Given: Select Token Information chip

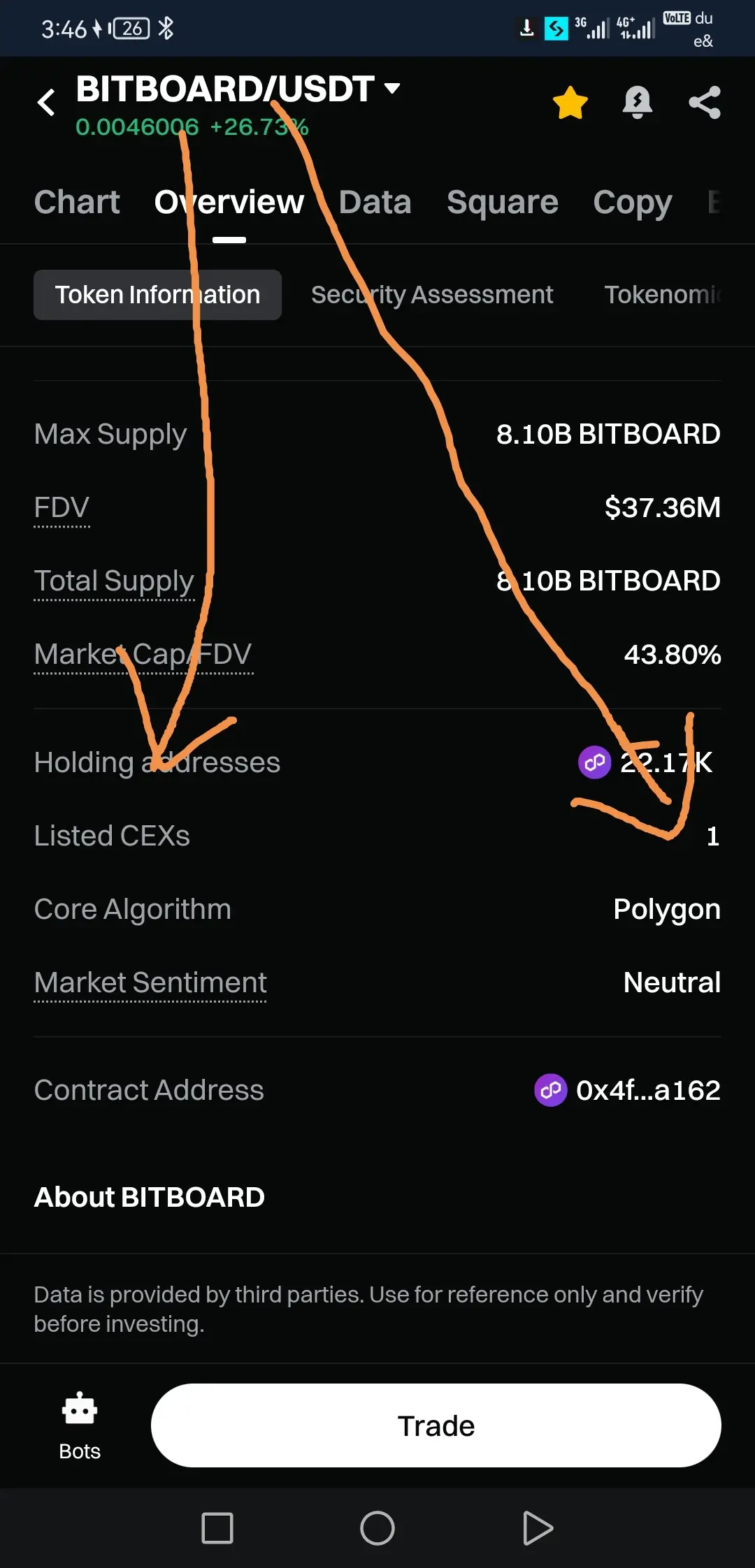Looking at the screenshot, I should [157, 295].
